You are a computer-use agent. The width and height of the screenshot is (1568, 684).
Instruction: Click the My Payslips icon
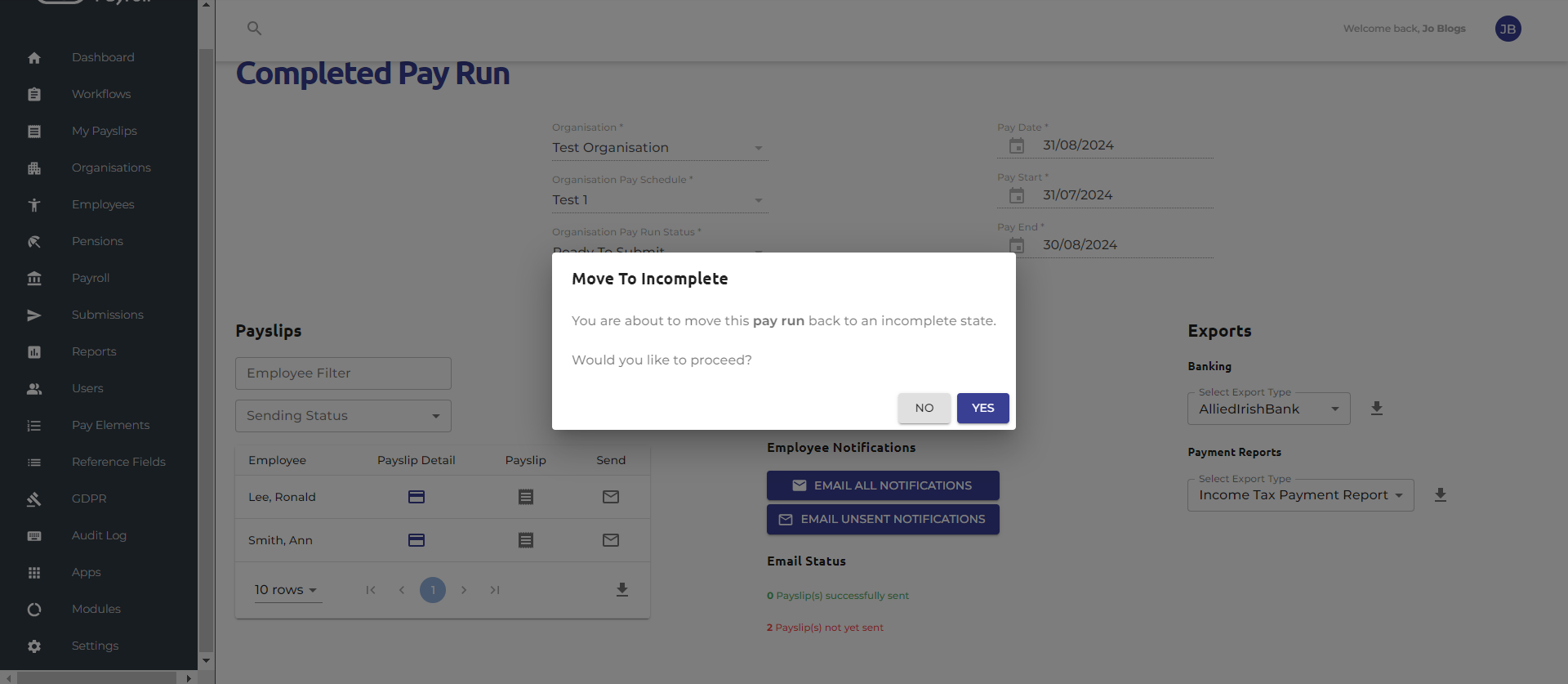(x=34, y=132)
